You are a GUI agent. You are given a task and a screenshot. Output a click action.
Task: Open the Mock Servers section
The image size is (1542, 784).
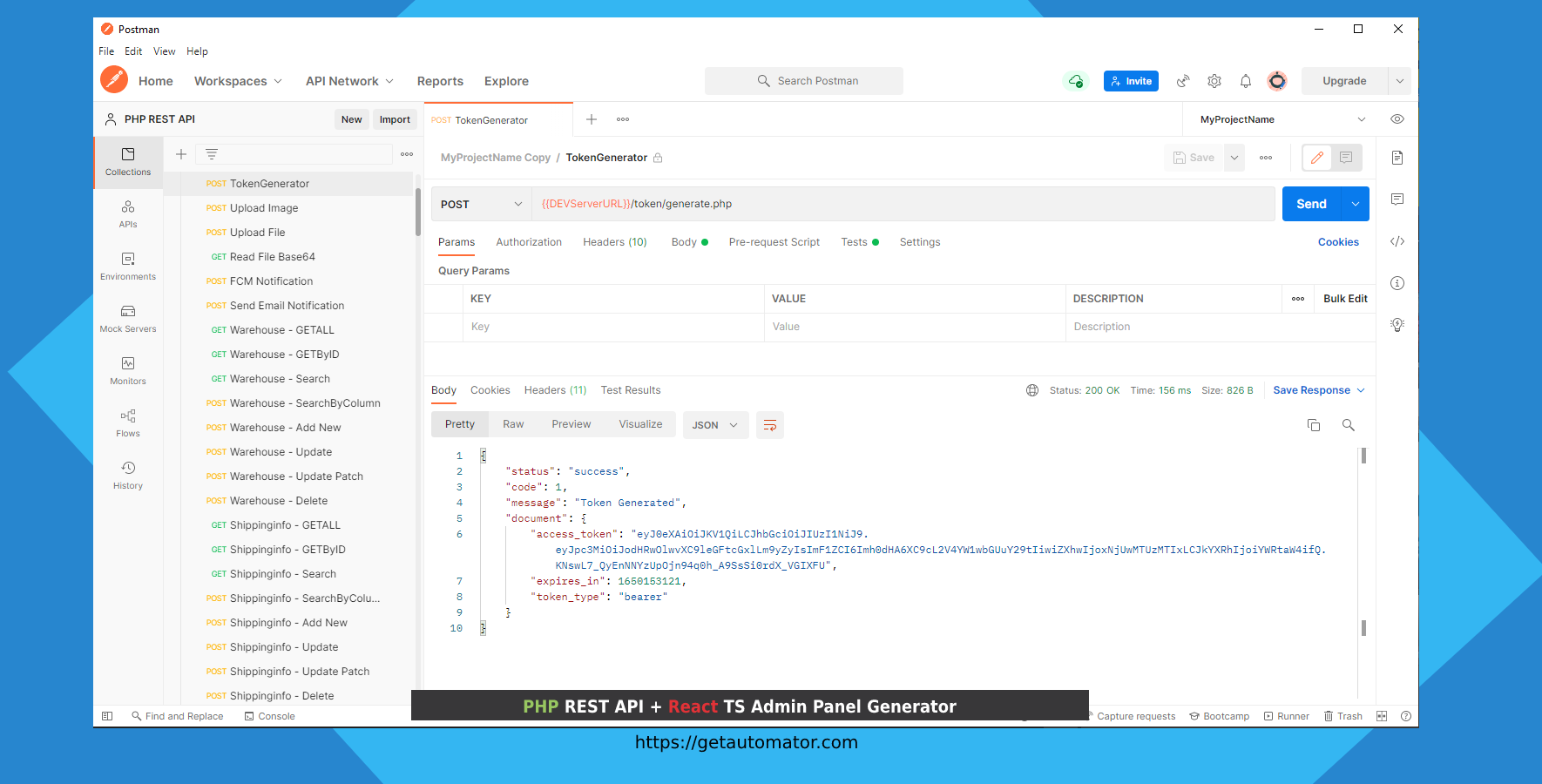[128, 319]
